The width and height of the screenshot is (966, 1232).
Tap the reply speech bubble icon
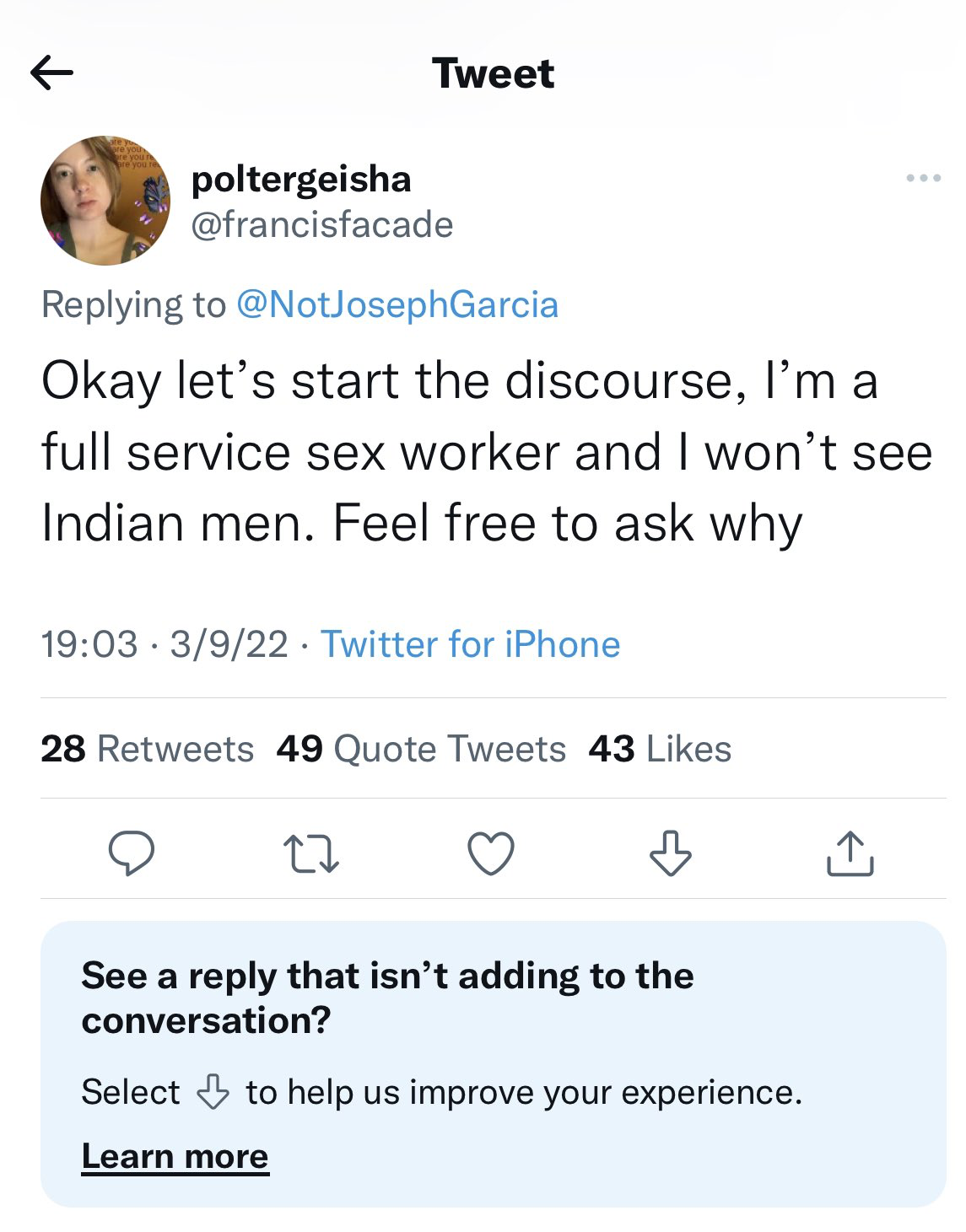point(132,853)
